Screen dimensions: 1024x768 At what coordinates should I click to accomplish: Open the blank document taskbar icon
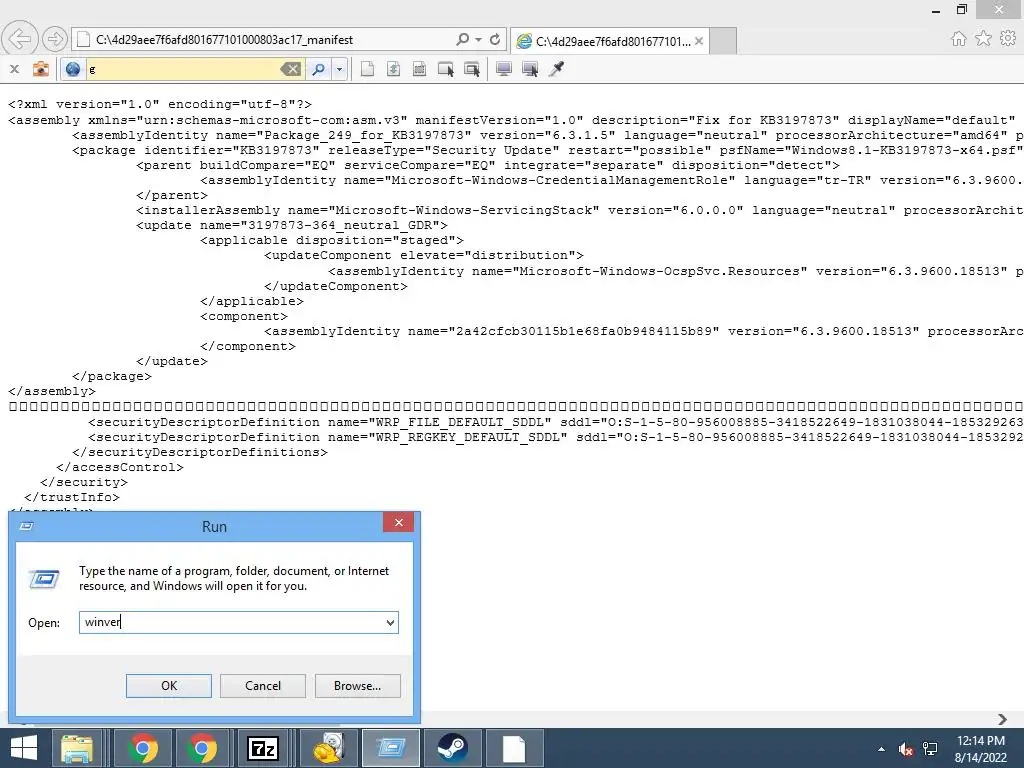coord(513,748)
